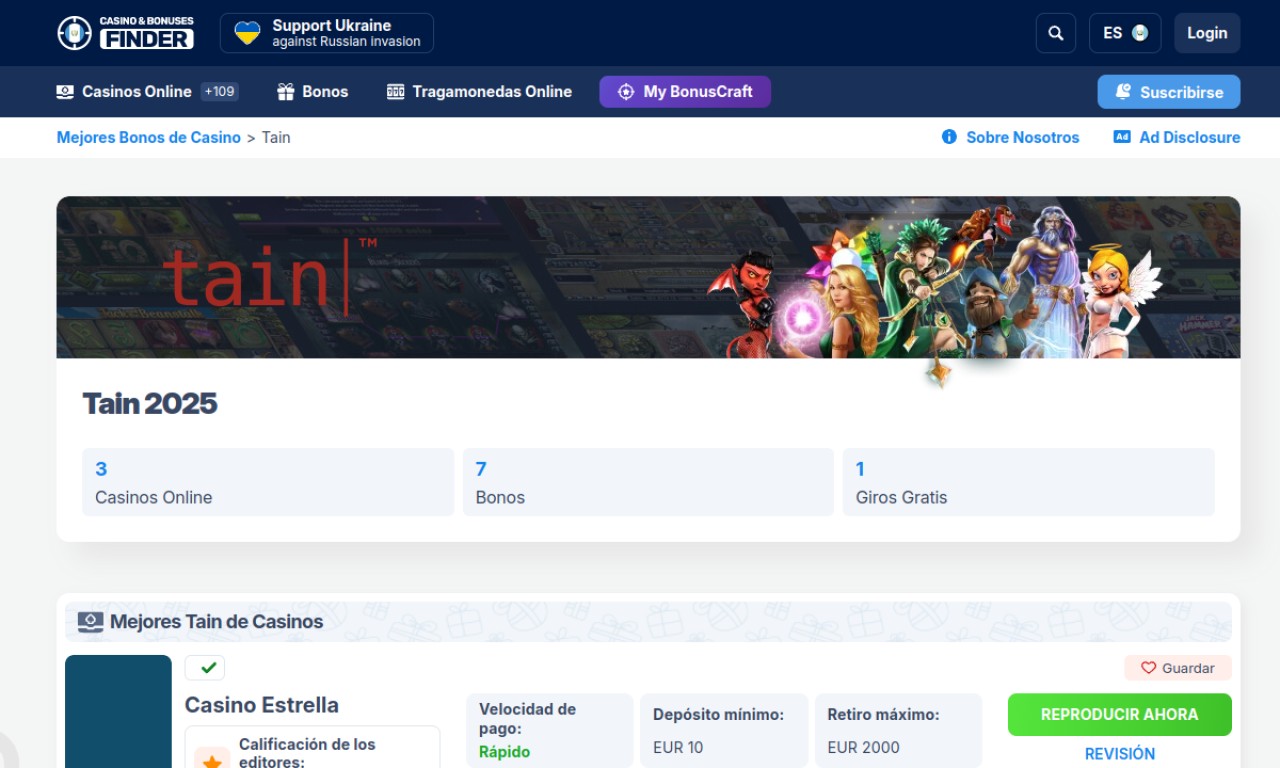Select the slot machine icon next to Tragamonedas

[395, 92]
